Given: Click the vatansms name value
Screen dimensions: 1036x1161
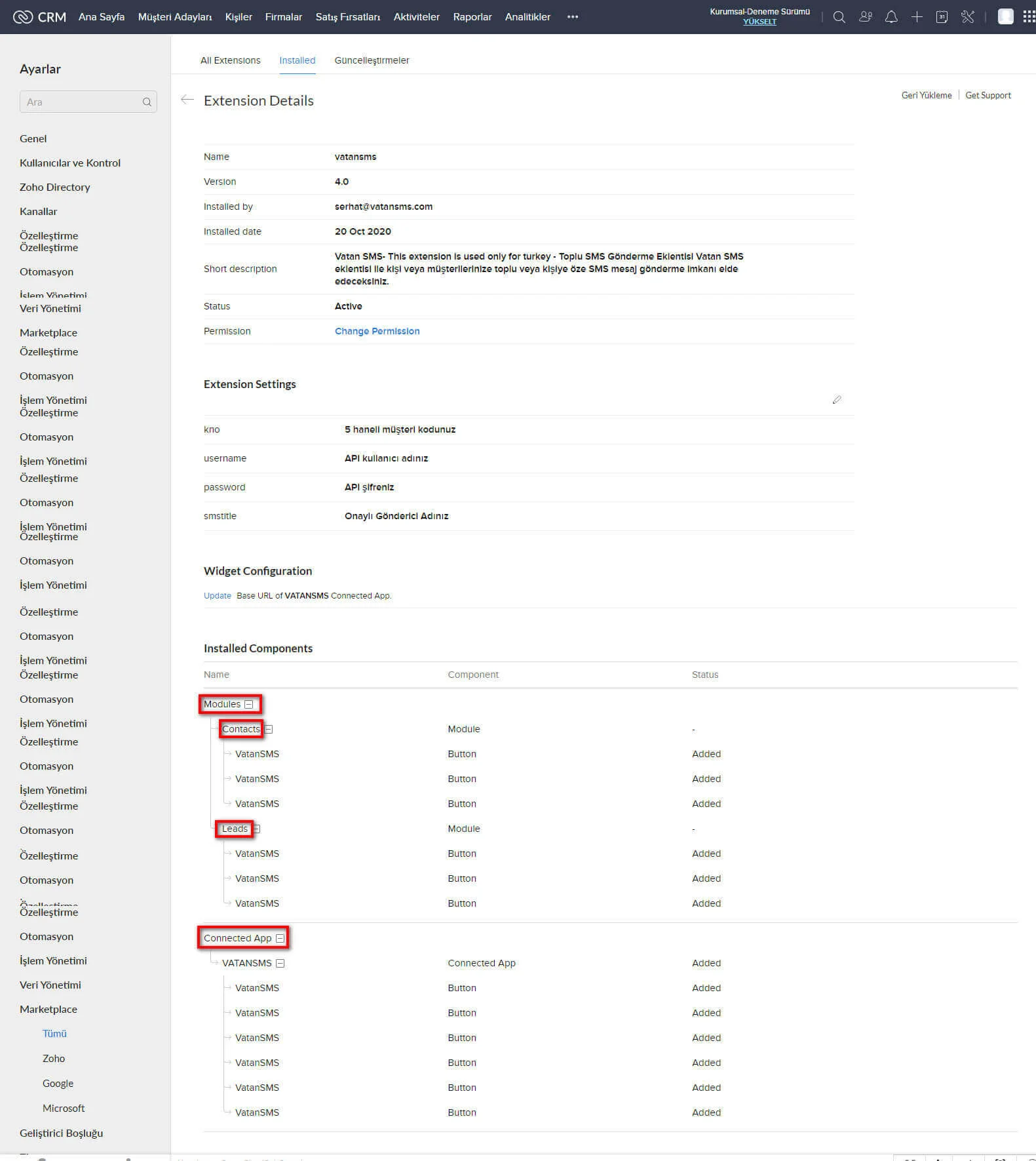Looking at the screenshot, I should (356, 157).
